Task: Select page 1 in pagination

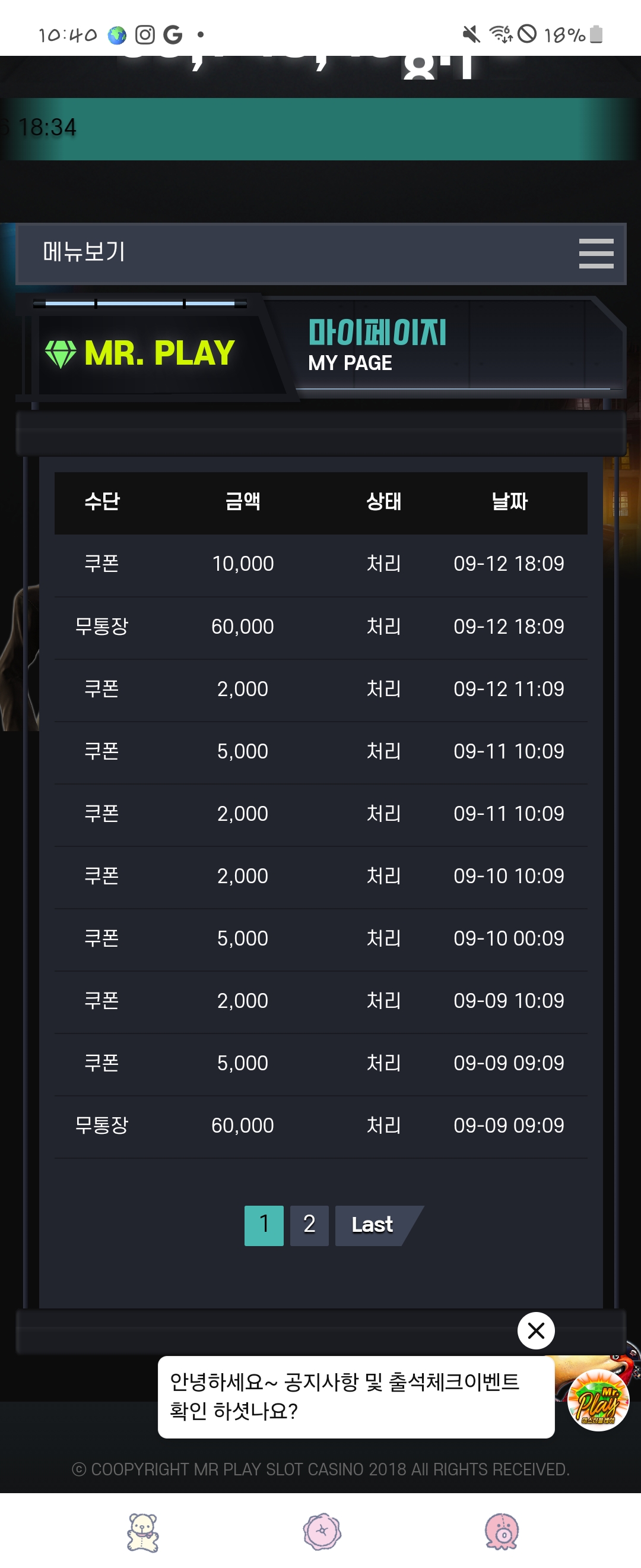Action: pos(264,1225)
